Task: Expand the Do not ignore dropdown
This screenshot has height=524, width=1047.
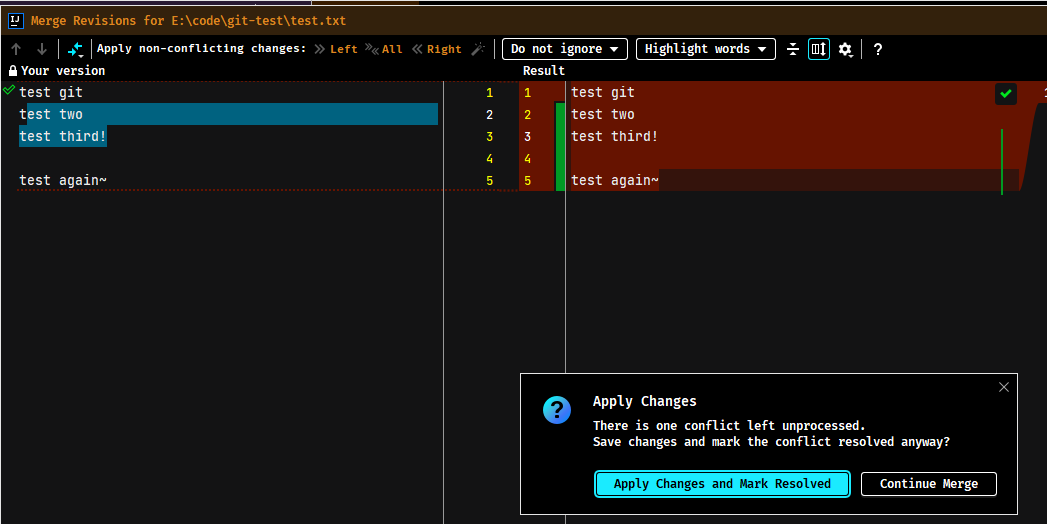Action: 565,49
